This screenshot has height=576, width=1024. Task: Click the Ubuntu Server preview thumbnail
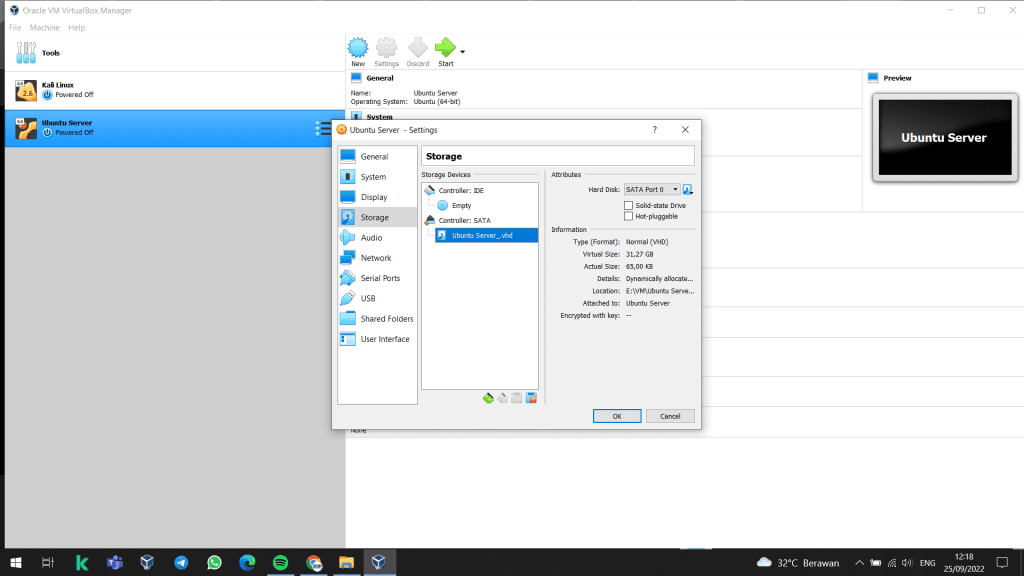click(943, 138)
